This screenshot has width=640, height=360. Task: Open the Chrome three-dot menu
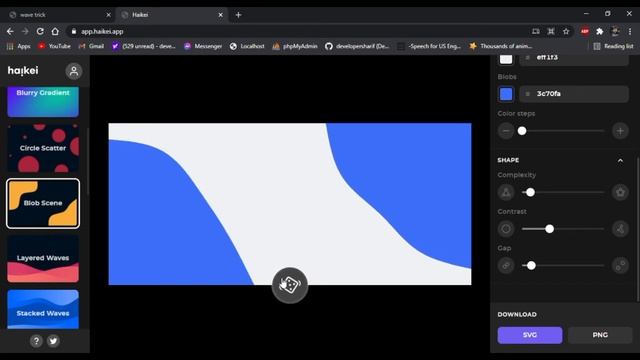coord(630,31)
